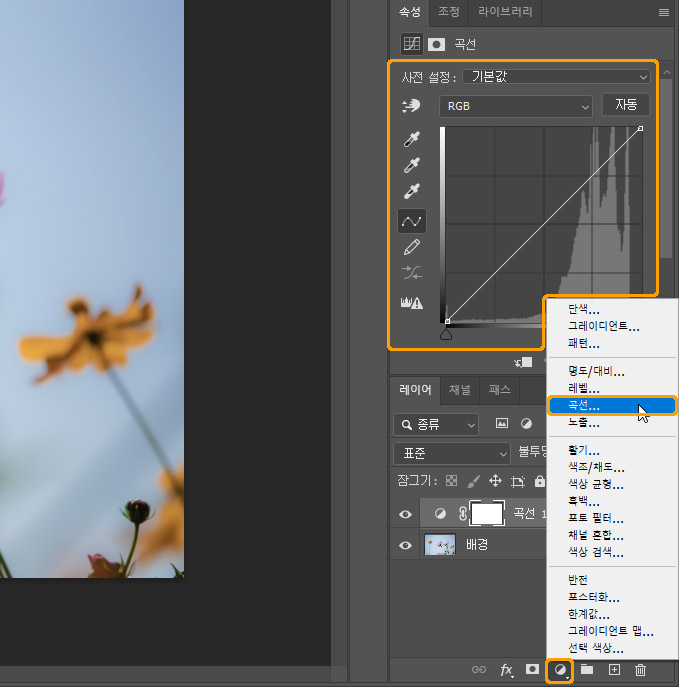Hide the 곡선 1 layer eye
This screenshot has height=687, width=679.
(x=405, y=514)
